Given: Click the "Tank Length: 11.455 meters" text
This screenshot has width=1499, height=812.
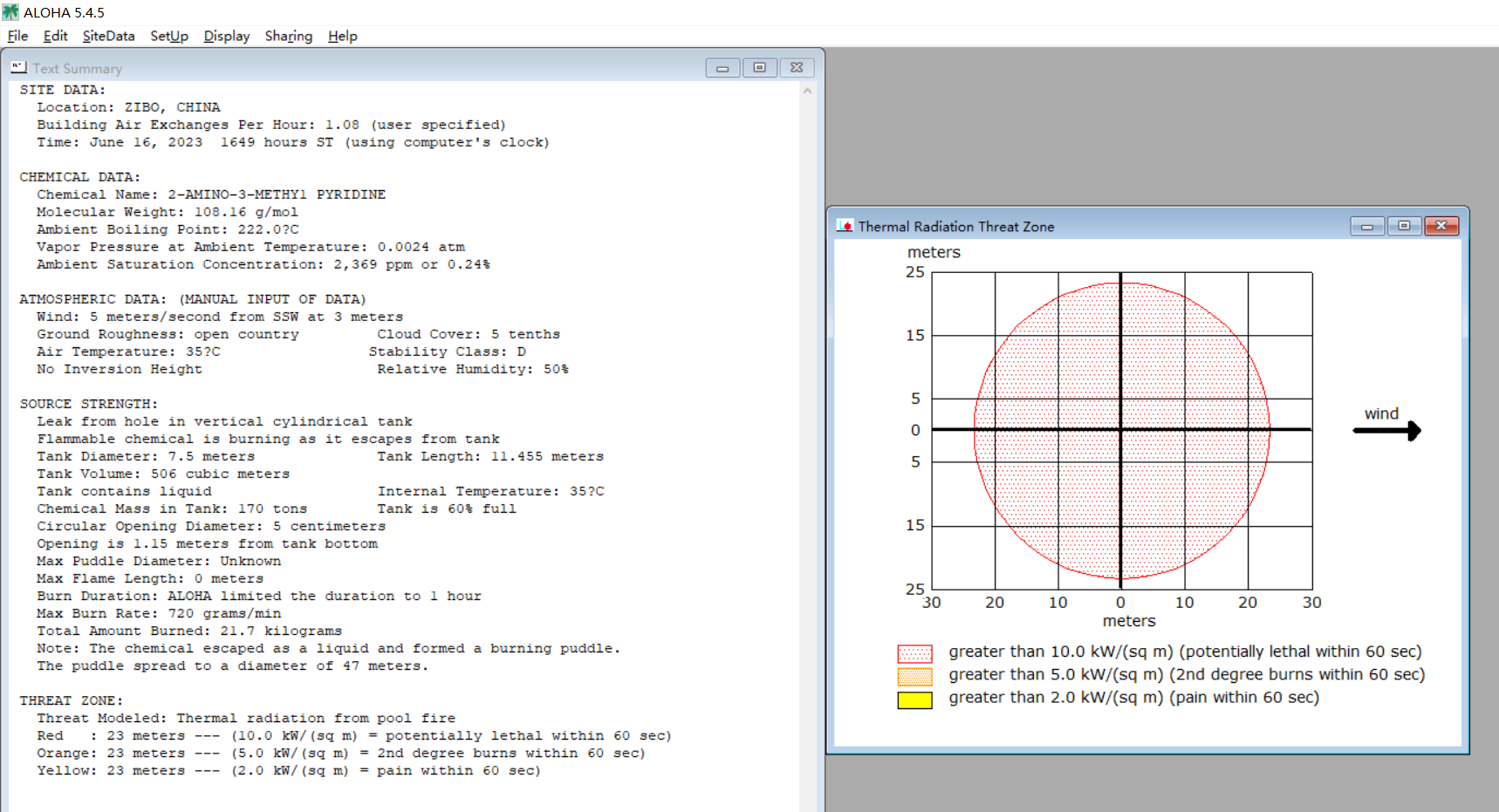Looking at the screenshot, I should coord(490,456).
